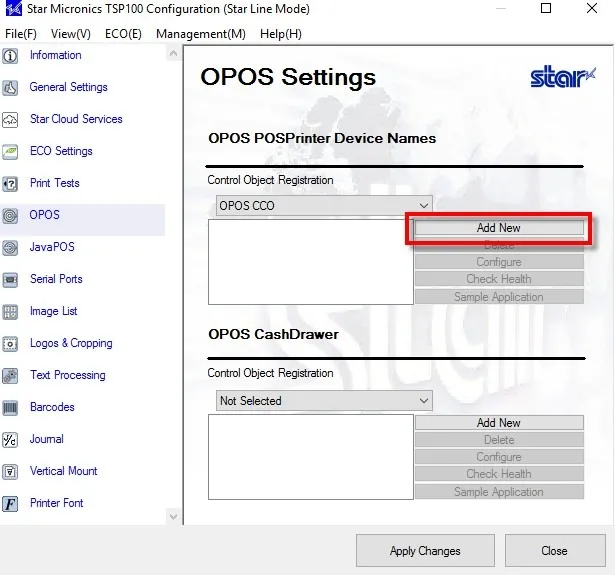615x575 pixels.
Task: Click the ECO Settings icon
Action: [x=10, y=152]
